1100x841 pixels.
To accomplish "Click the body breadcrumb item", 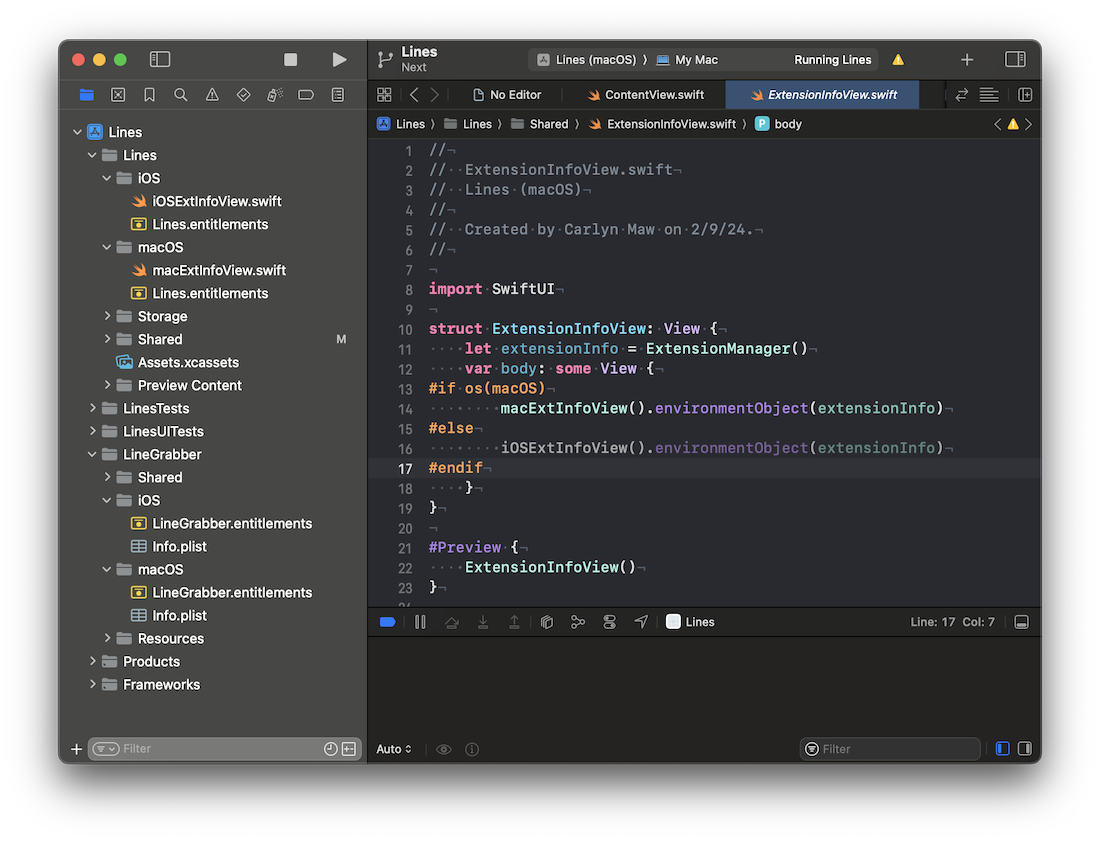I will click(779, 124).
